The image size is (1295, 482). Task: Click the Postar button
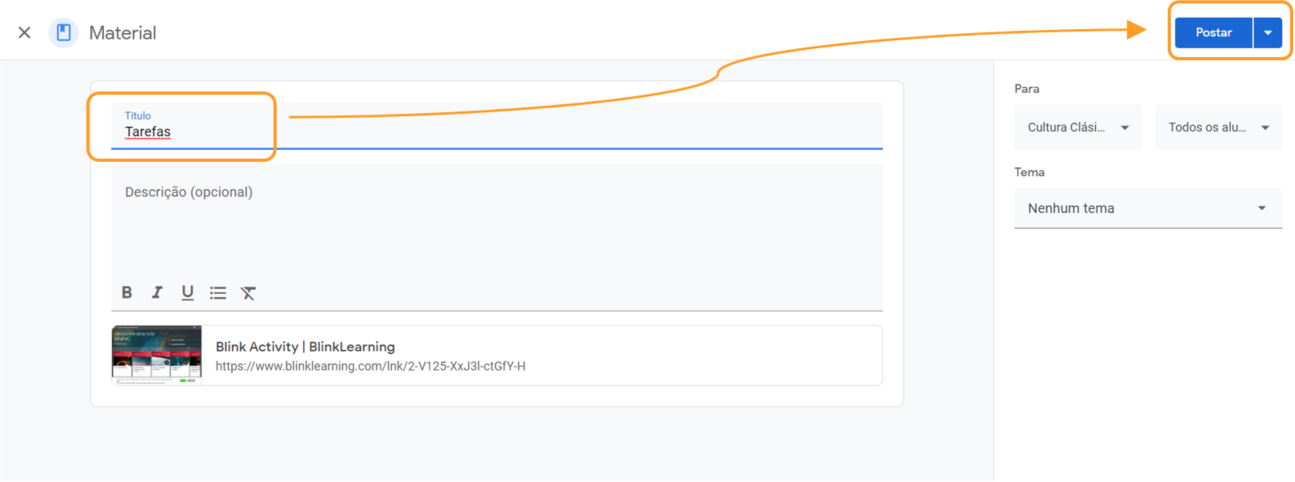(1213, 33)
